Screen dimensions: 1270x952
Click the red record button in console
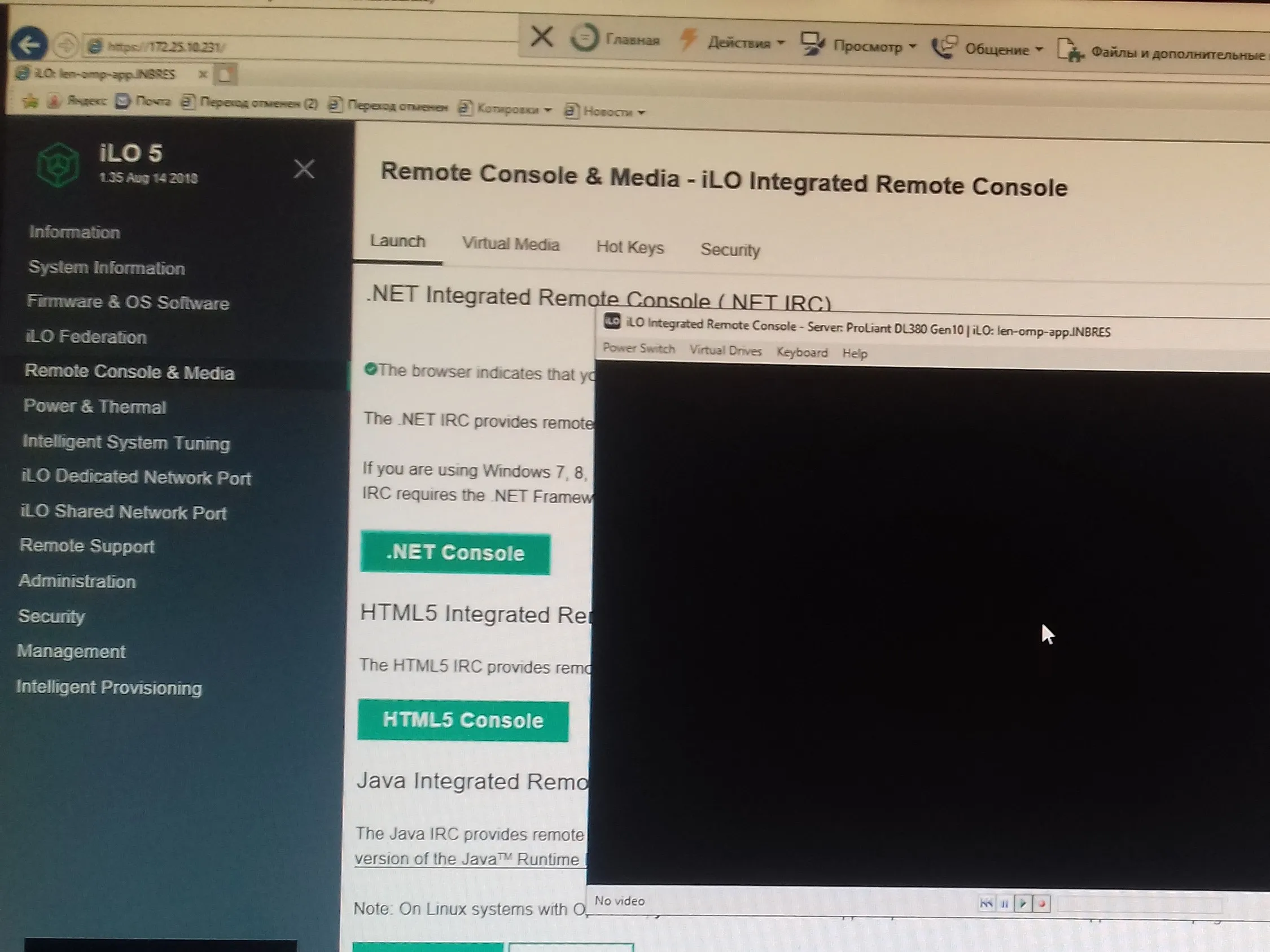tap(1041, 905)
